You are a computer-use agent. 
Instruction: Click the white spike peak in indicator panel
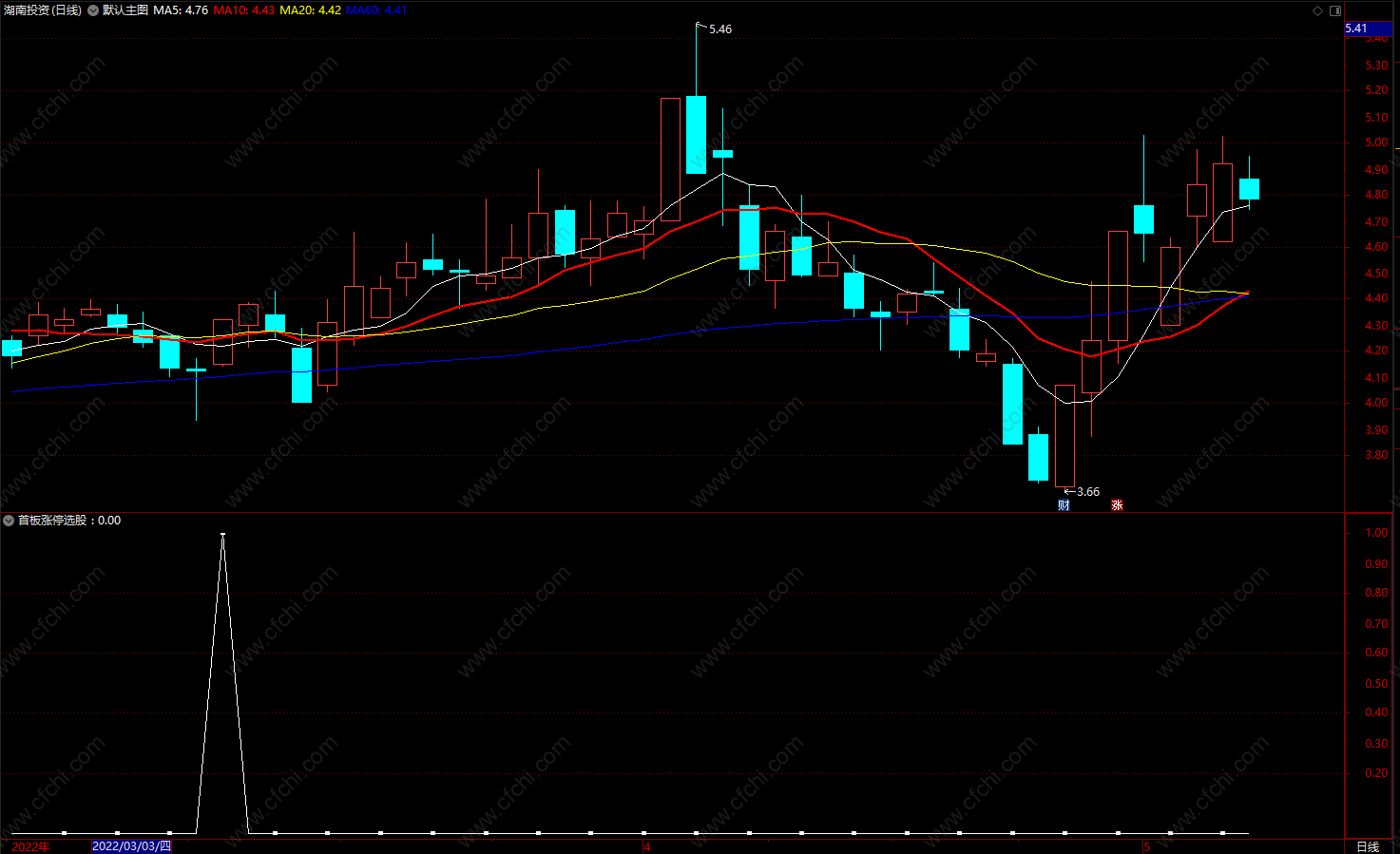[x=222, y=535]
